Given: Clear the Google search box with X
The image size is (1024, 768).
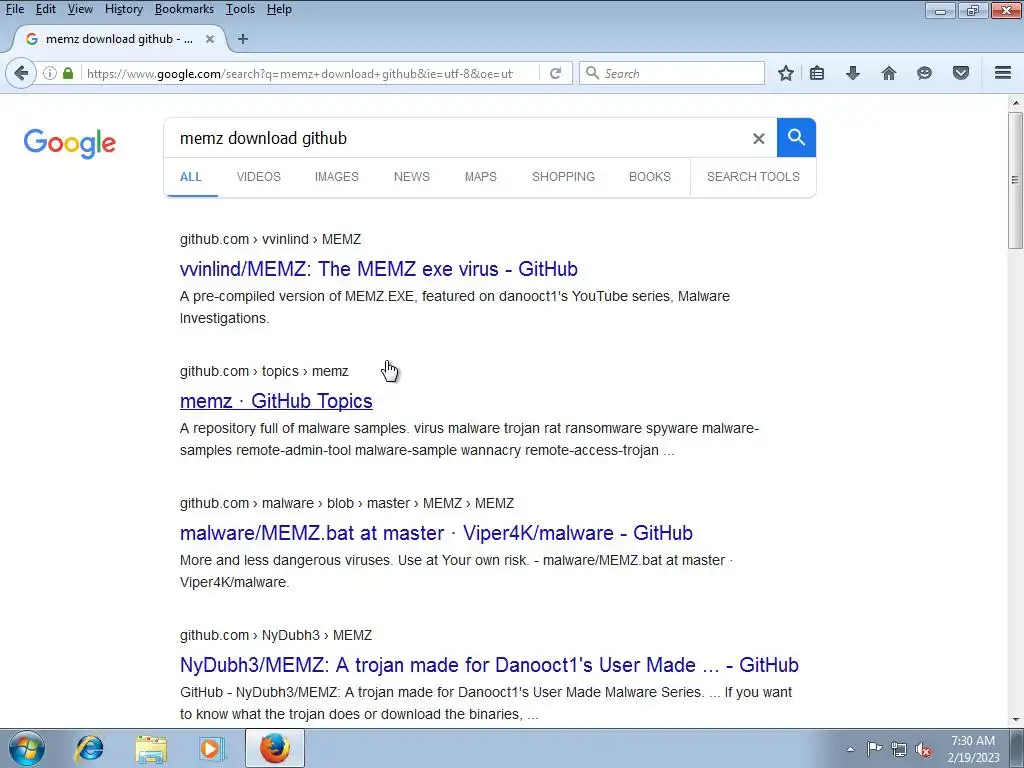Looking at the screenshot, I should pyautogui.click(x=758, y=138).
